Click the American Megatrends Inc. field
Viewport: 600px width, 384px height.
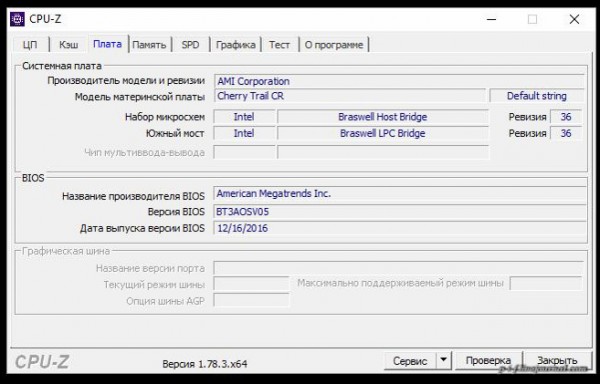pos(400,194)
